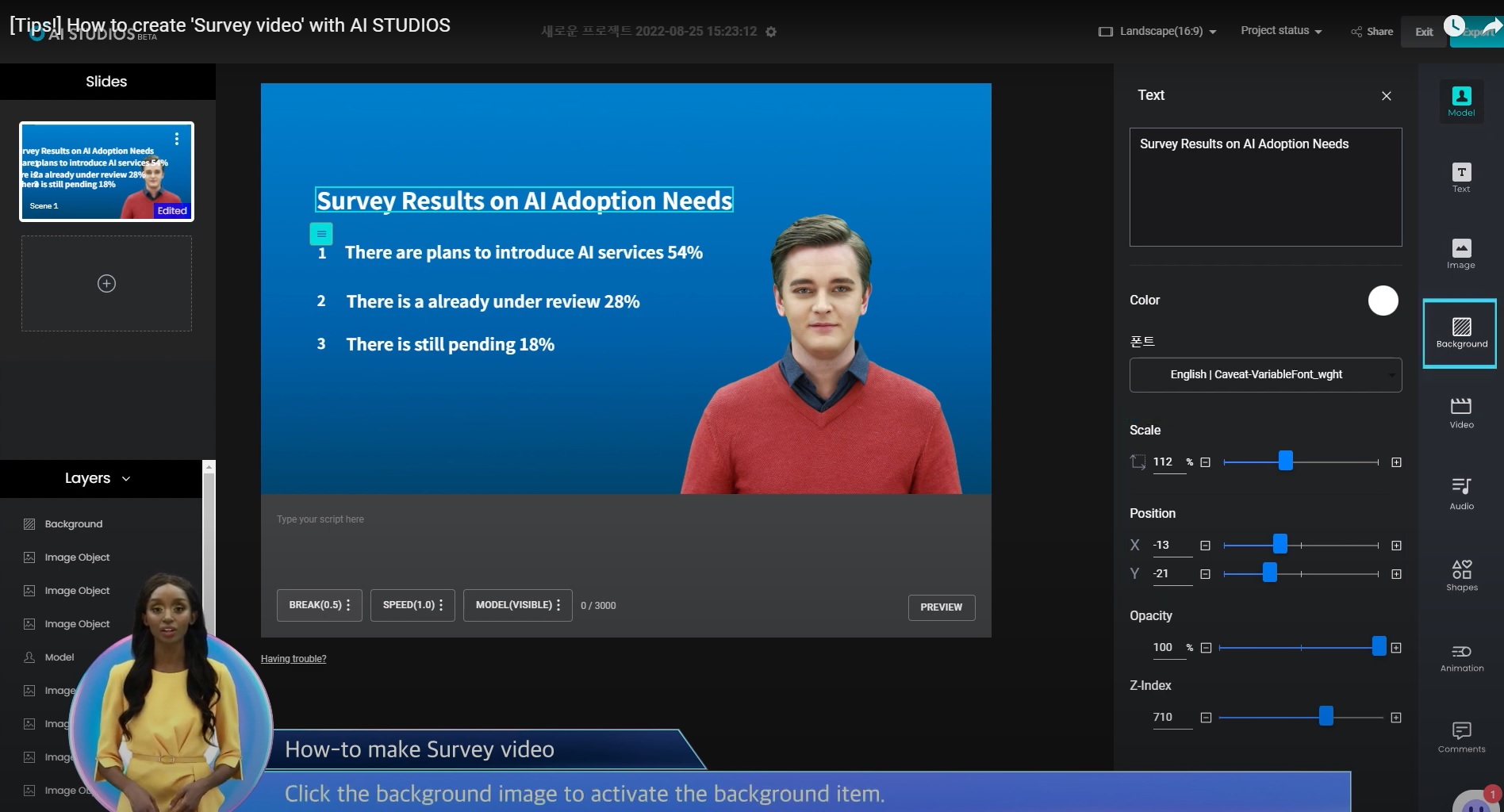1504x812 pixels.
Task: Click the Scale value field 112
Action: click(1169, 462)
